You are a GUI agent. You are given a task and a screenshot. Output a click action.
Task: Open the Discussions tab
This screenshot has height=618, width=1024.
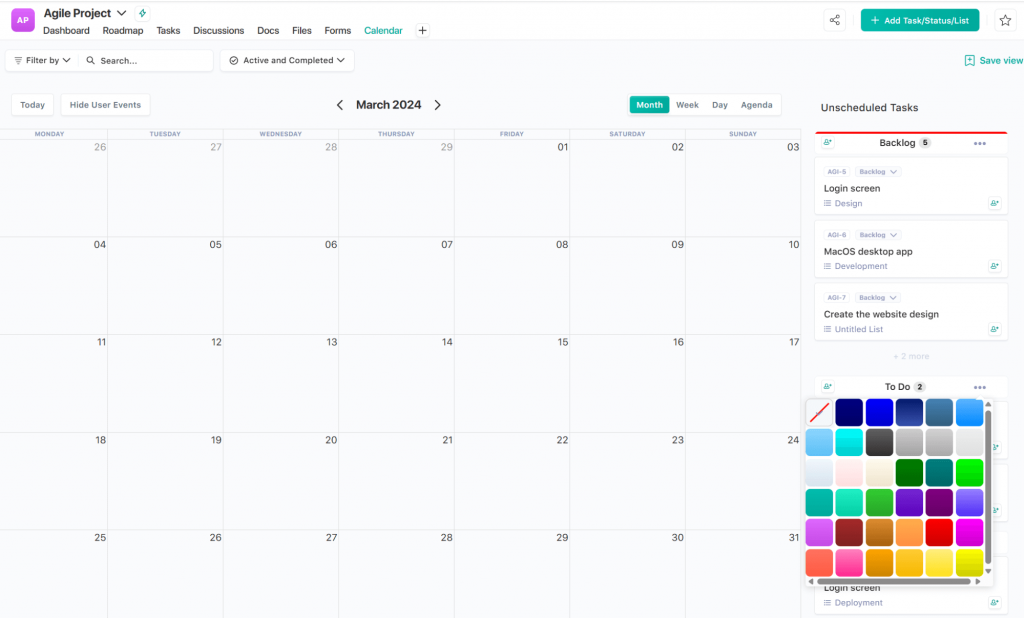(218, 31)
